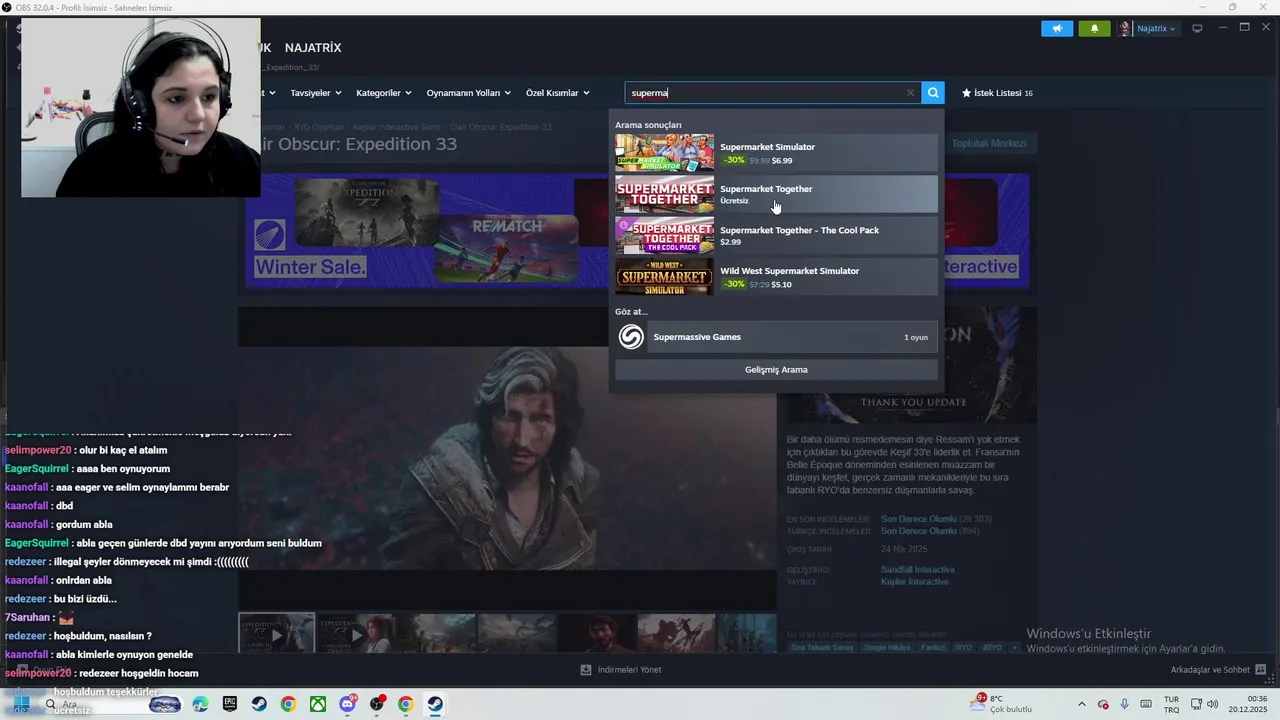Open Supermassive Games developer result
The height and width of the screenshot is (720, 1280).
pos(776,337)
